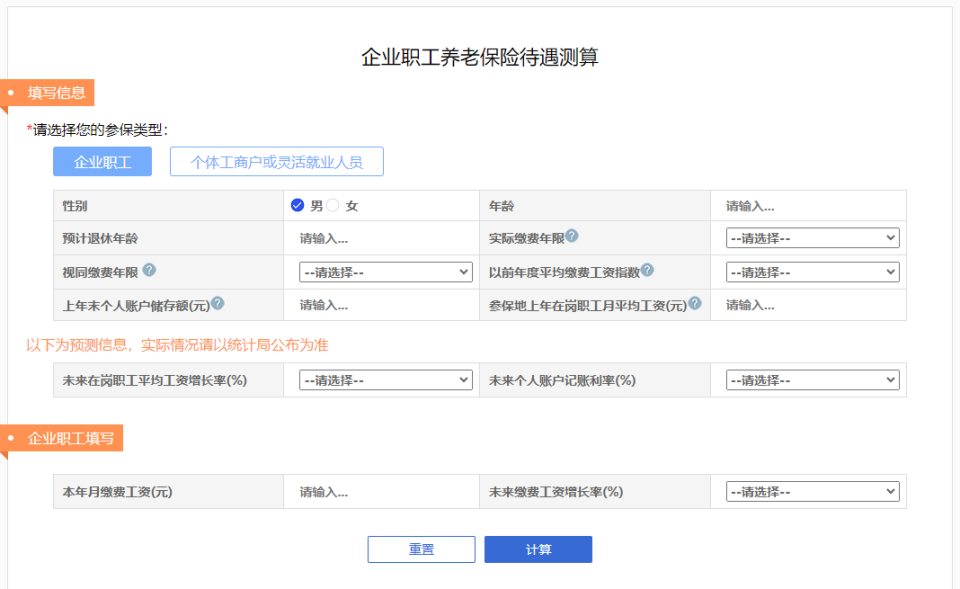Image resolution: width=960 pixels, height=589 pixels.
Task: Click the 视同缴费年限 question mark icon
Action: [x=149, y=270]
